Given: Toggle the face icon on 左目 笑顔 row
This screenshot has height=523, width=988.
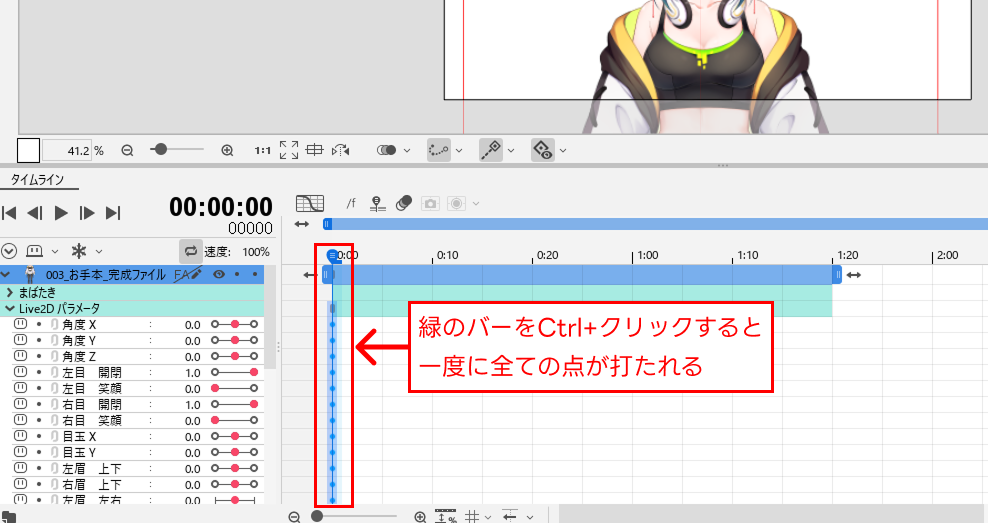Looking at the screenshot, I should point(21,388).
